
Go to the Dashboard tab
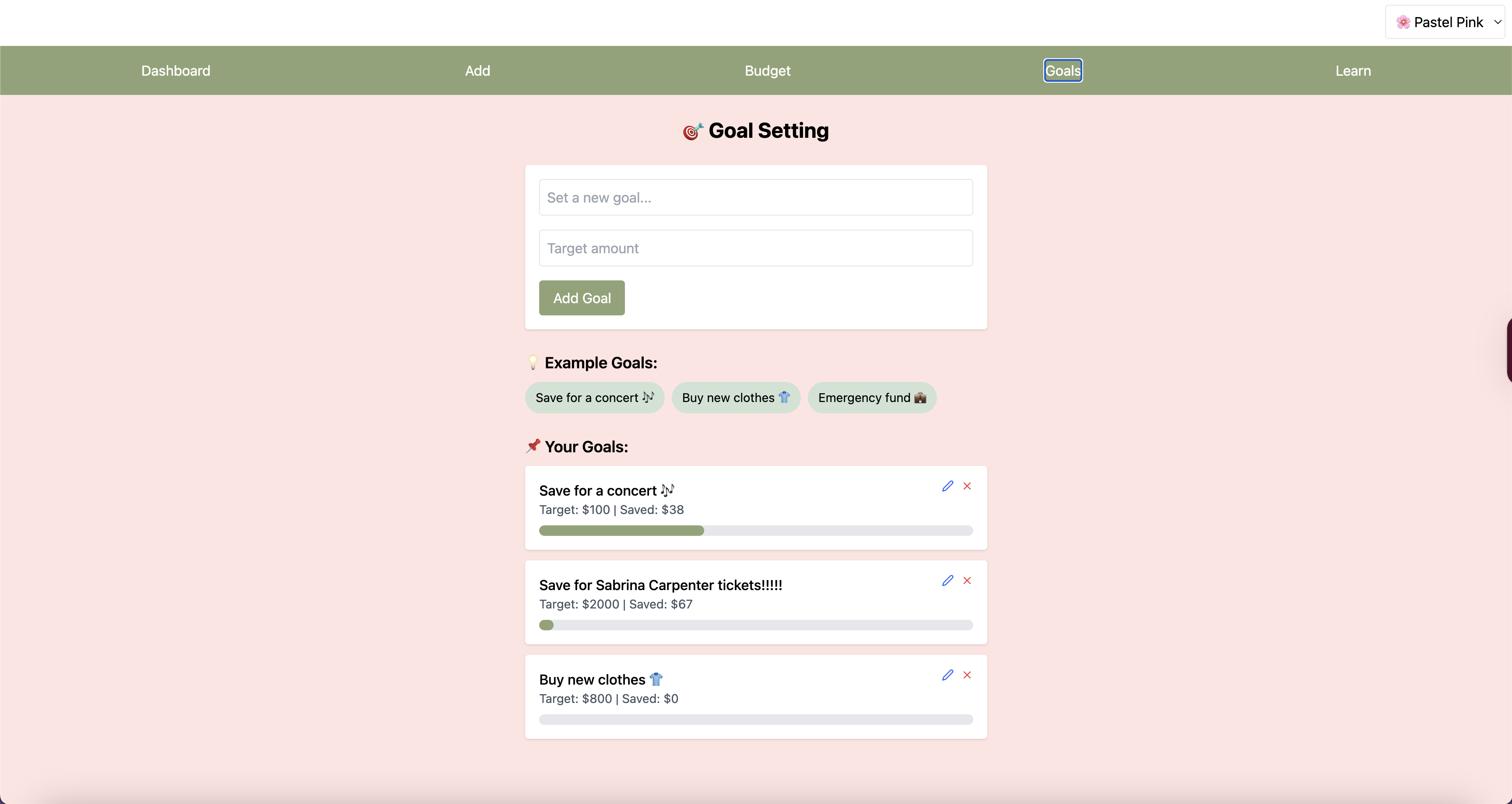pyautogui.click(x=175, y=70)
